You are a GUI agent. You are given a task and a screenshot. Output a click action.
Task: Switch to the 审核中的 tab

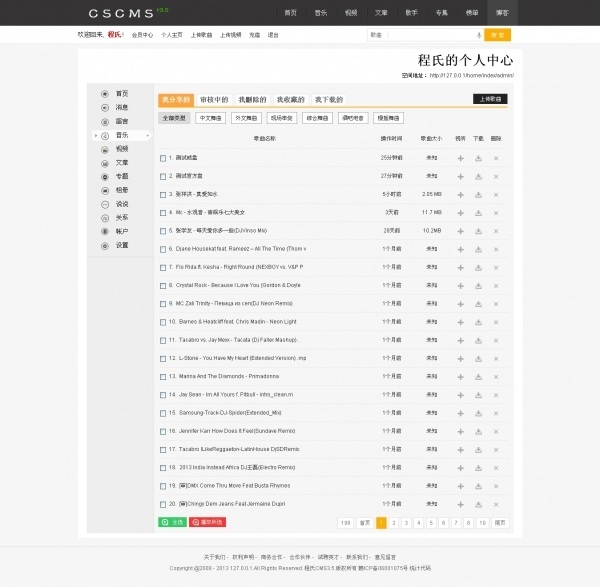tap(214, 100)
